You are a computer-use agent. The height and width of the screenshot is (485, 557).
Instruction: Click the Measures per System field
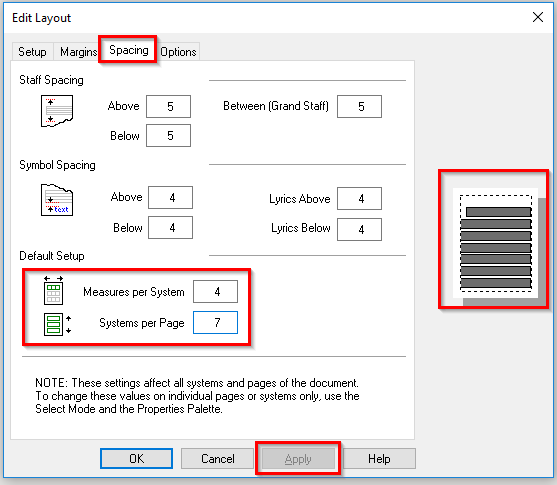[216, 292]
